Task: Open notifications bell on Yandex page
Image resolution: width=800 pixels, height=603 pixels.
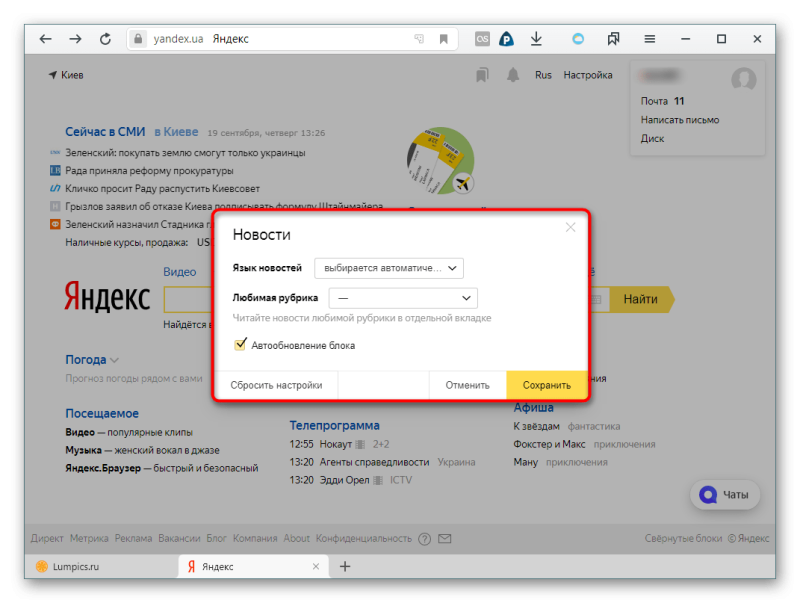Action: (x=513, y=76)
